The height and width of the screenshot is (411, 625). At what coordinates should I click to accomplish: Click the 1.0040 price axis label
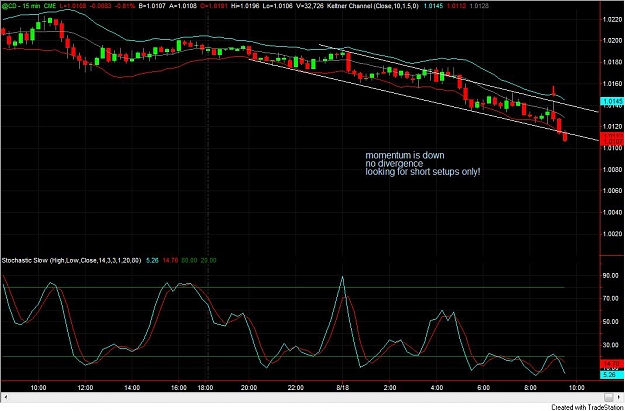pyautogui.click(x=613, y=213)
